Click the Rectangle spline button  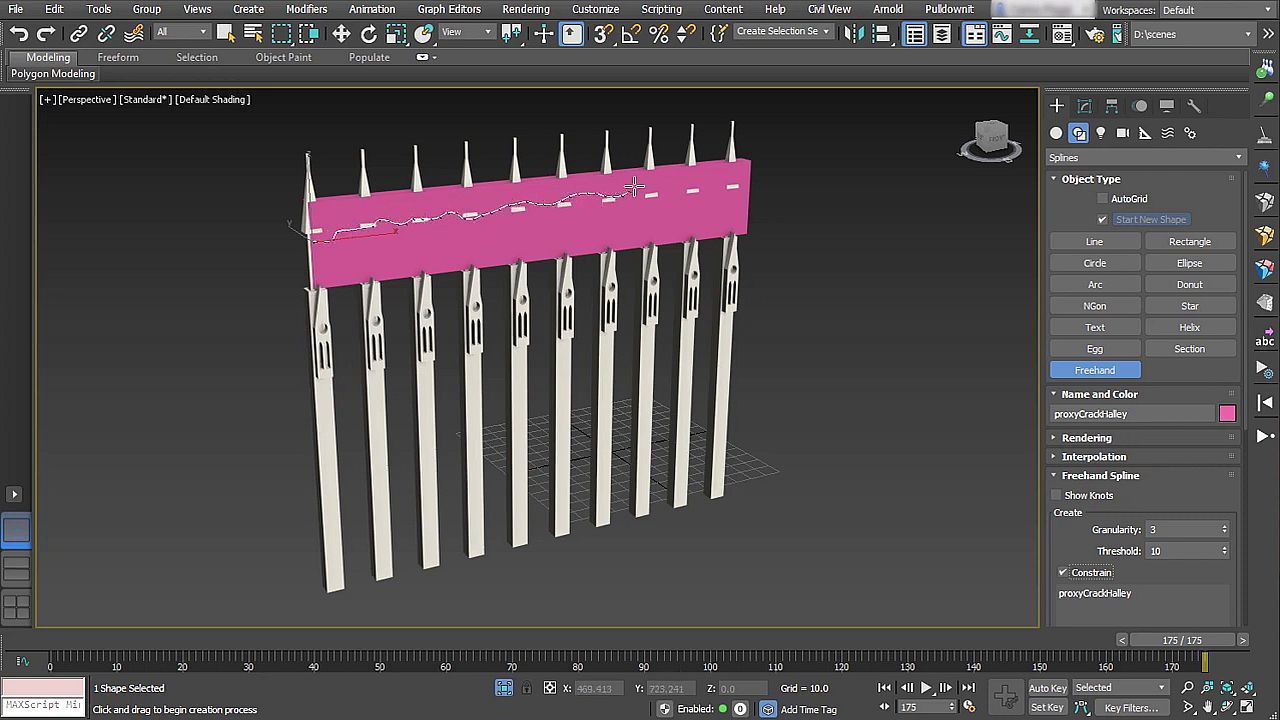tap(1189, 242)
